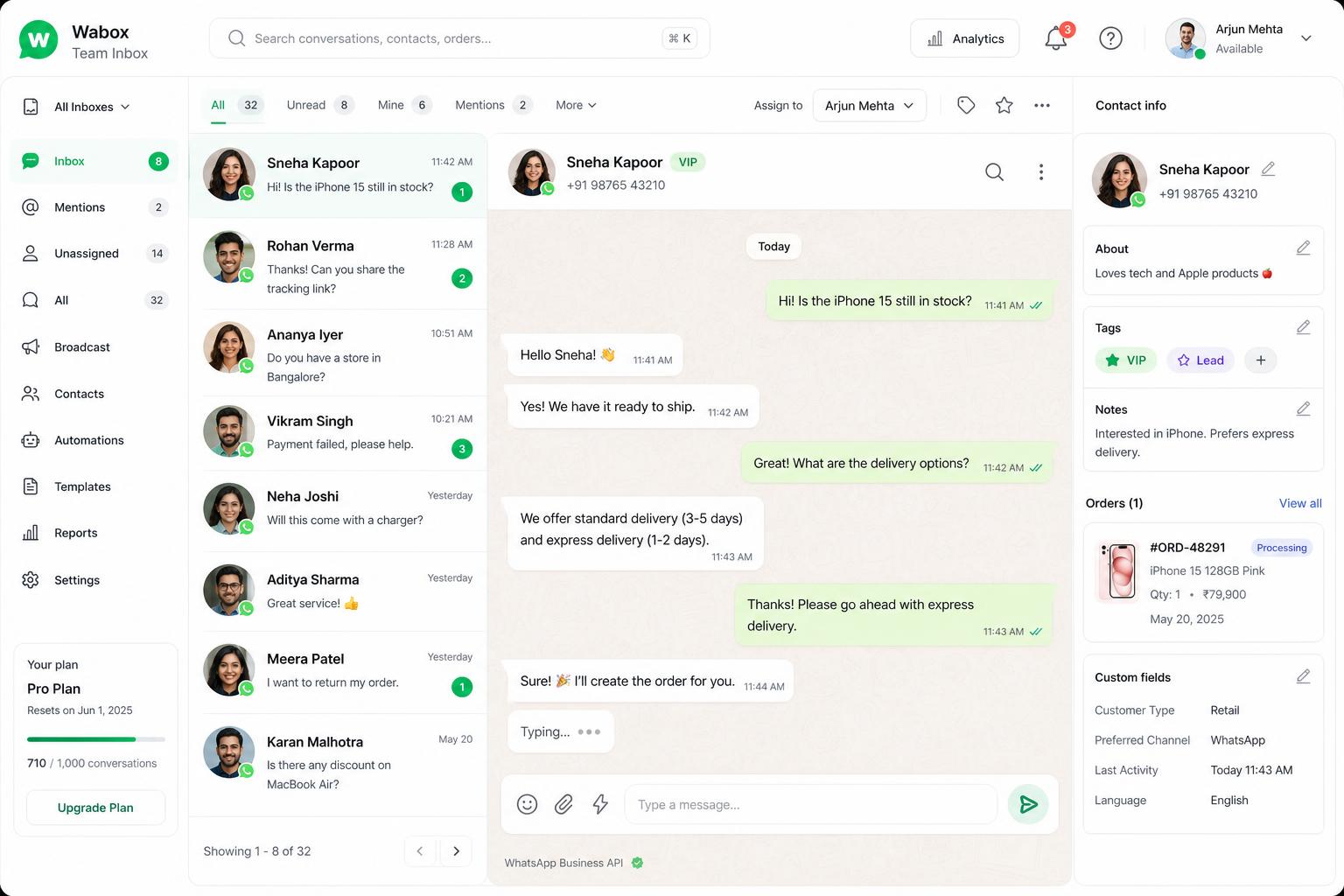Click the VIP tag chip
Viewport: 1344px width, 896px height.
tap(1126, 360)
